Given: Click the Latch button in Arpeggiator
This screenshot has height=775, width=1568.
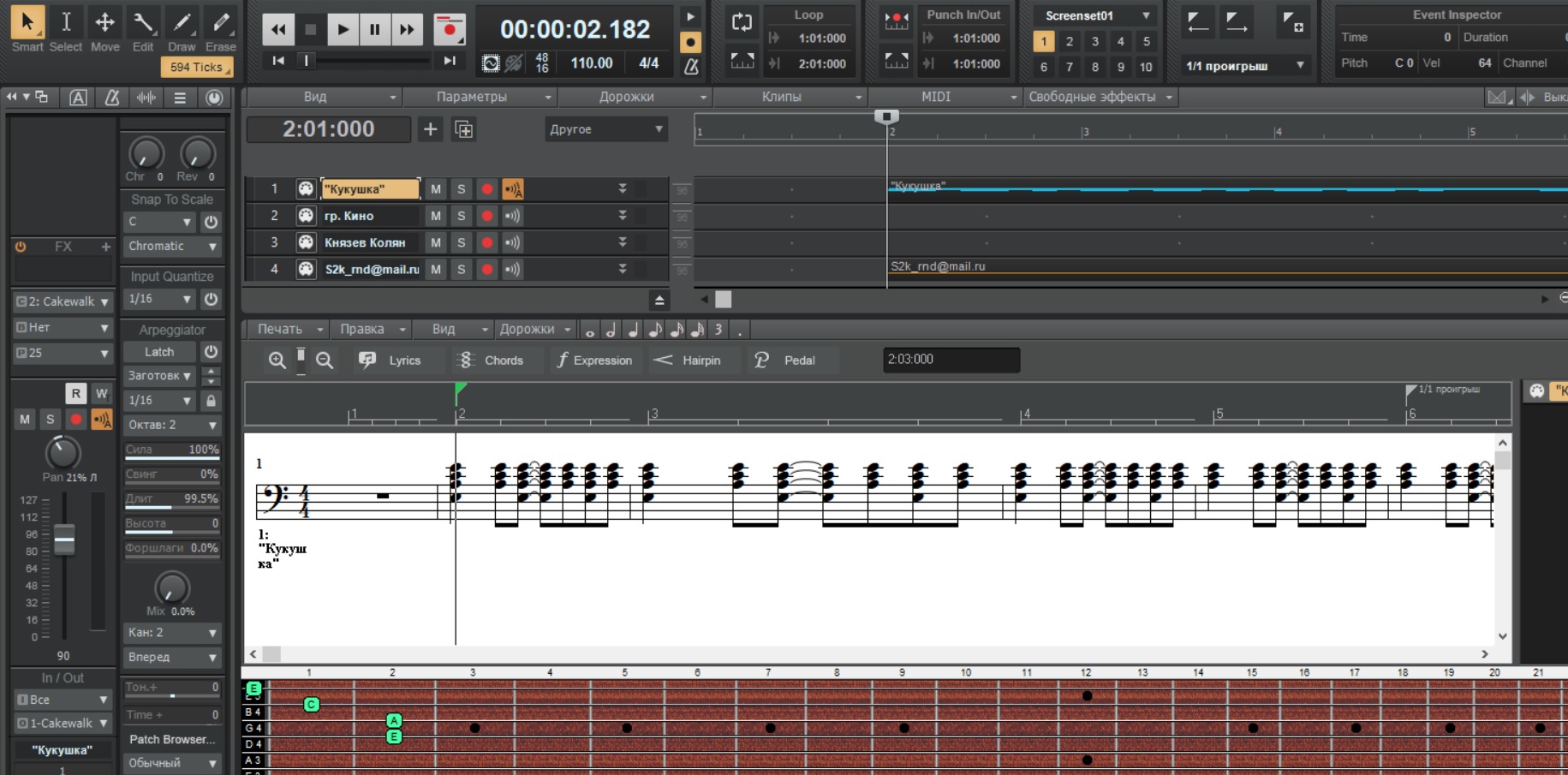Looking at the screenshot, I should (160, 352).
